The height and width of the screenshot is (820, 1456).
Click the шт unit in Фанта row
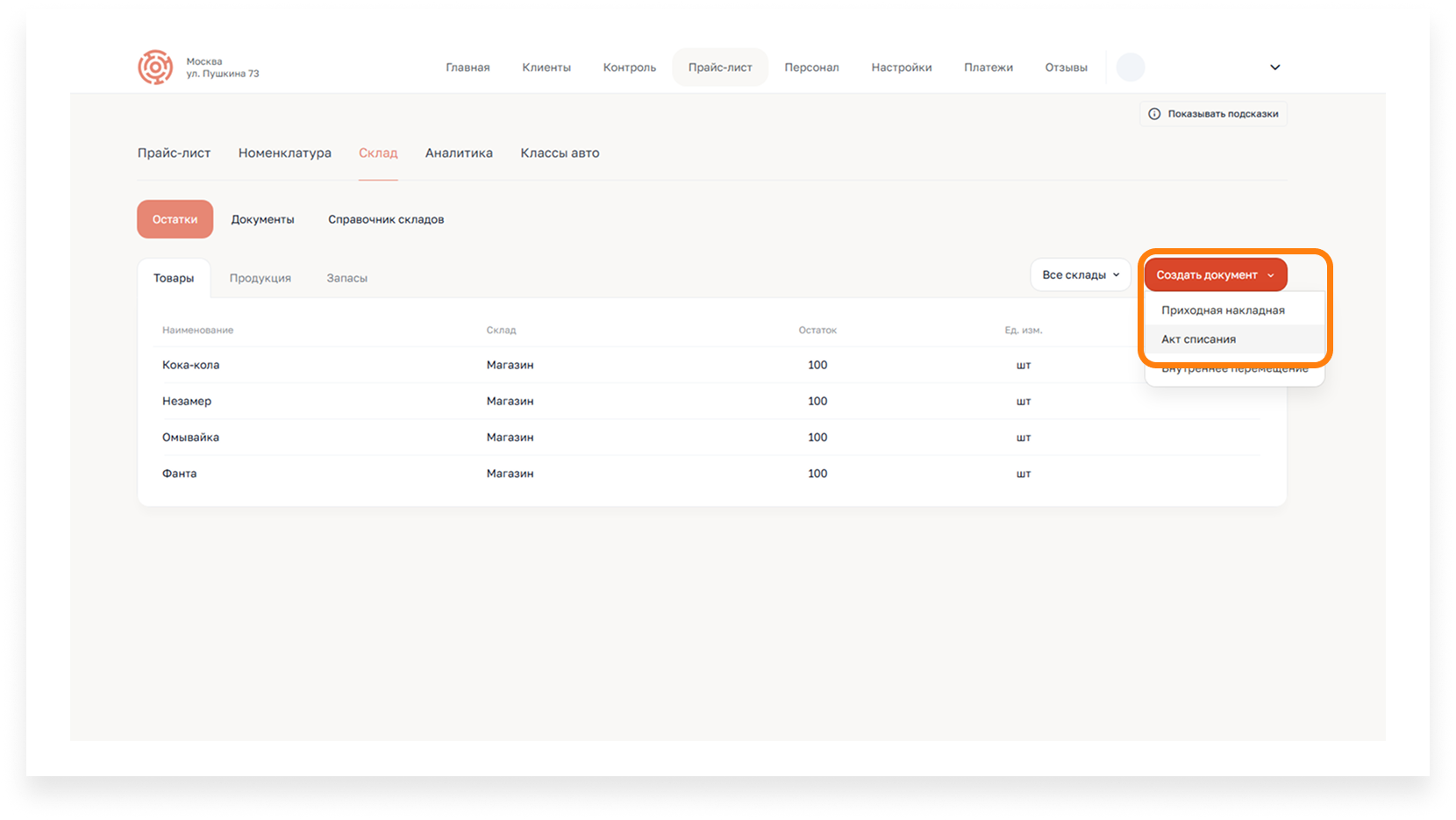[1024, 474]
